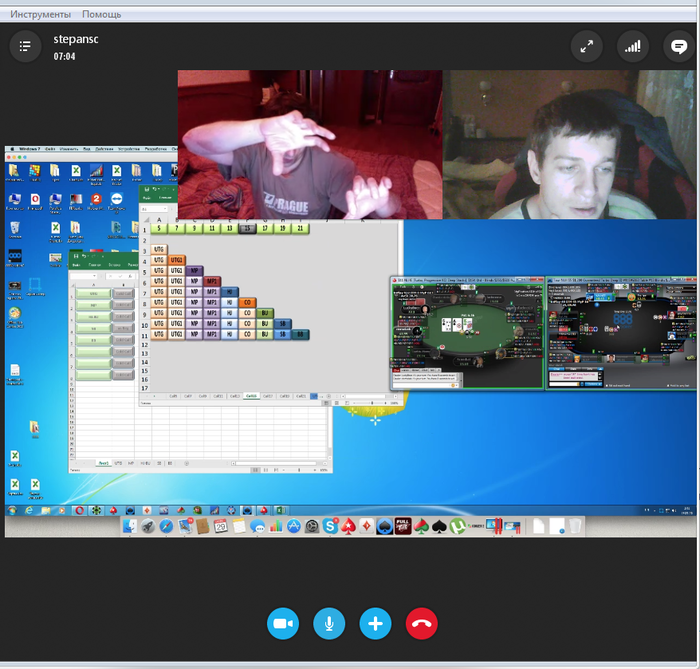Viewport: 700px width, 669px height.
Task: Click the teal BB button in row 11
Action: coord(300,334)
